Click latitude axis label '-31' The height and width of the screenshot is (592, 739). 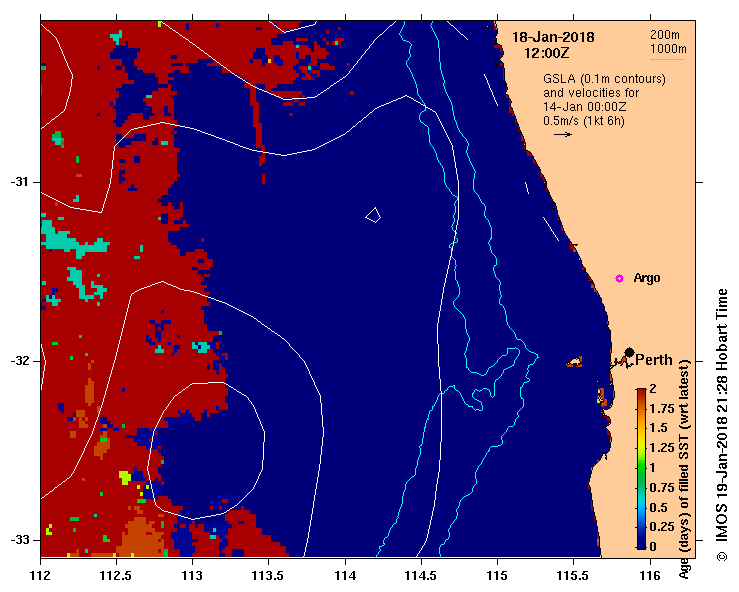click(19, 182)
